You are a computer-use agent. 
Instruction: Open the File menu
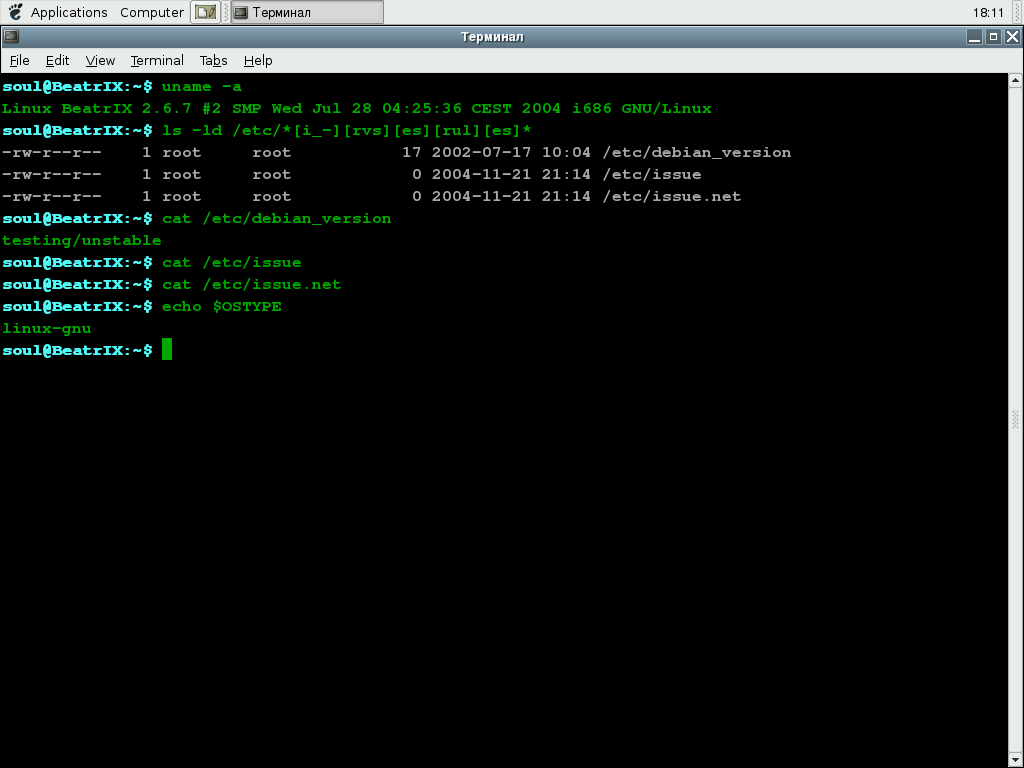point(20,61)
